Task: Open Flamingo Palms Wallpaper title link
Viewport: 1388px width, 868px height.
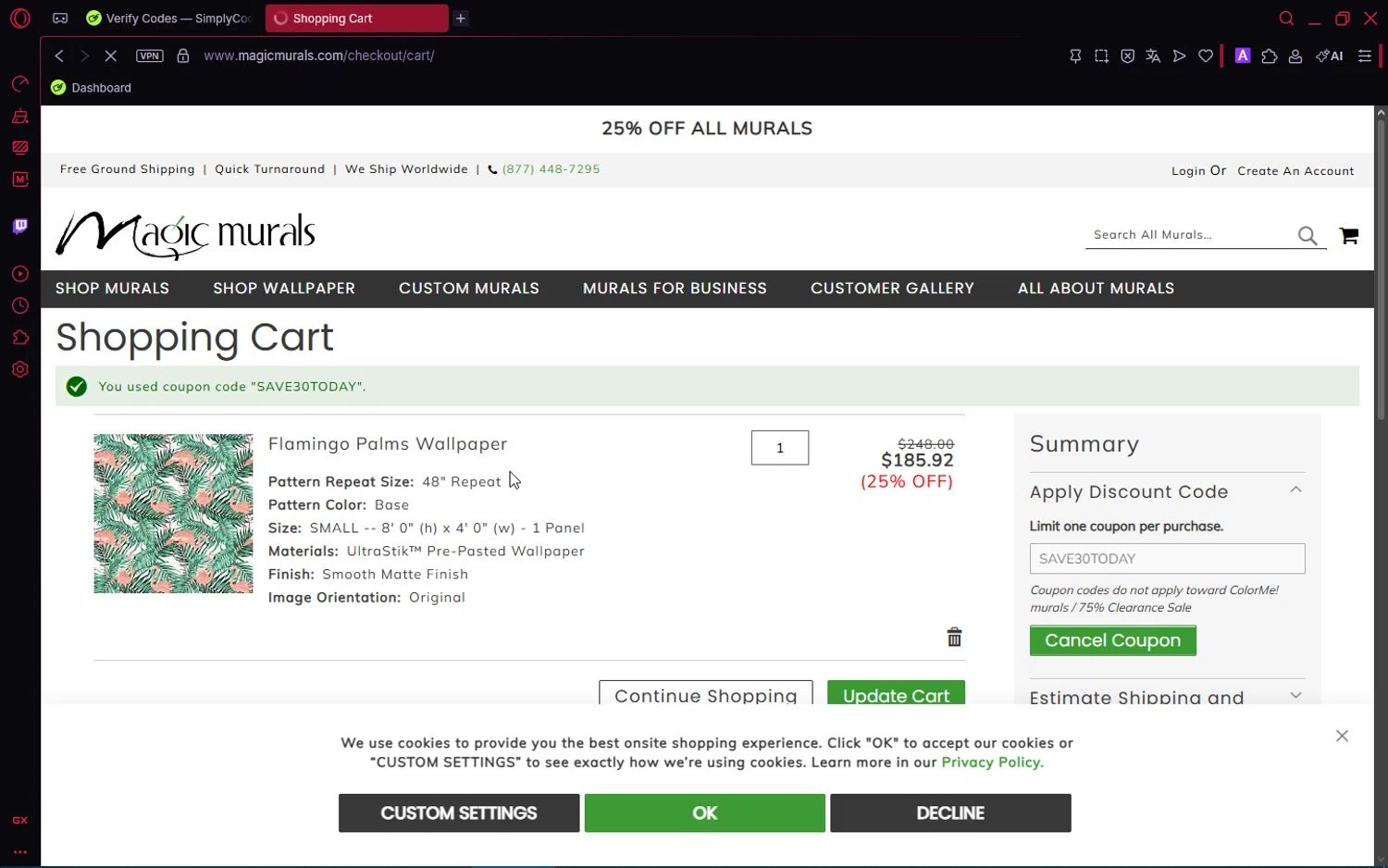Action: [x=388, y=444]
